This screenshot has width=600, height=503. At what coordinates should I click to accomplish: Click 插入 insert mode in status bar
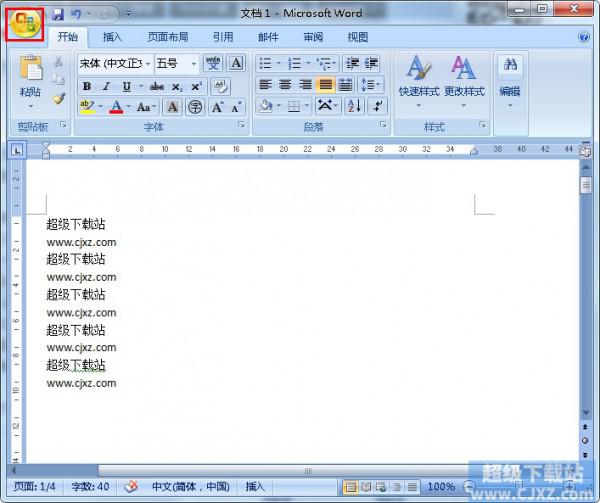255,487
